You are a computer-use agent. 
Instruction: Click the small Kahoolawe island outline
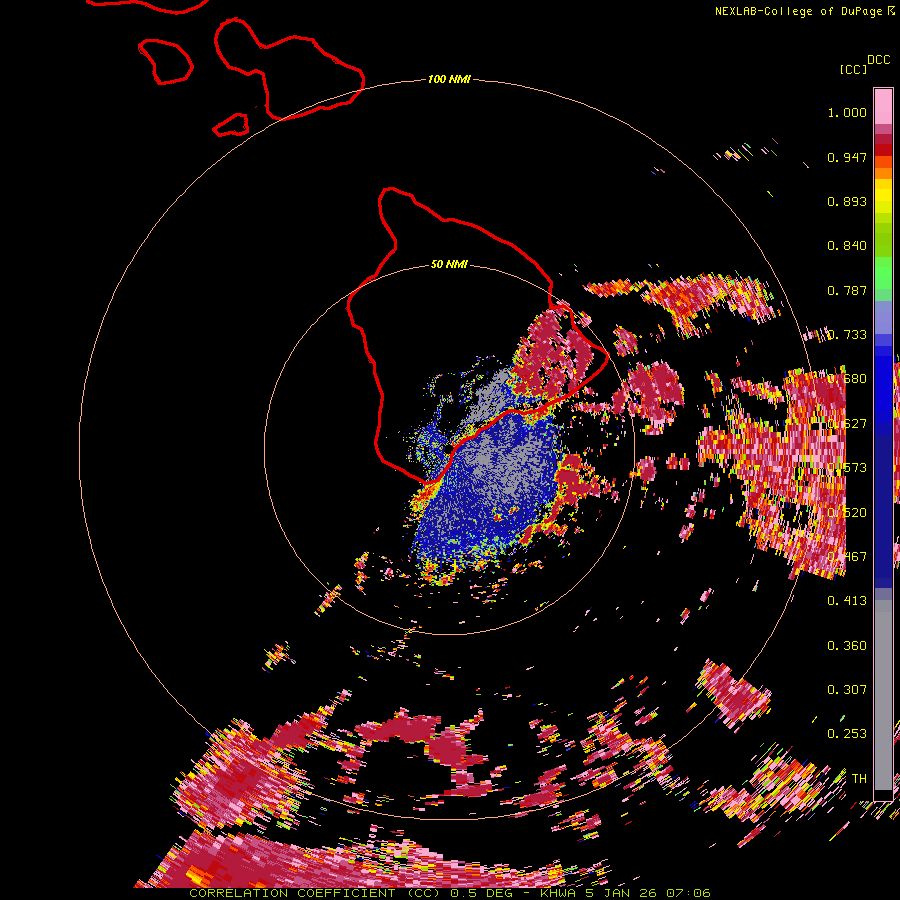point(231,125)
